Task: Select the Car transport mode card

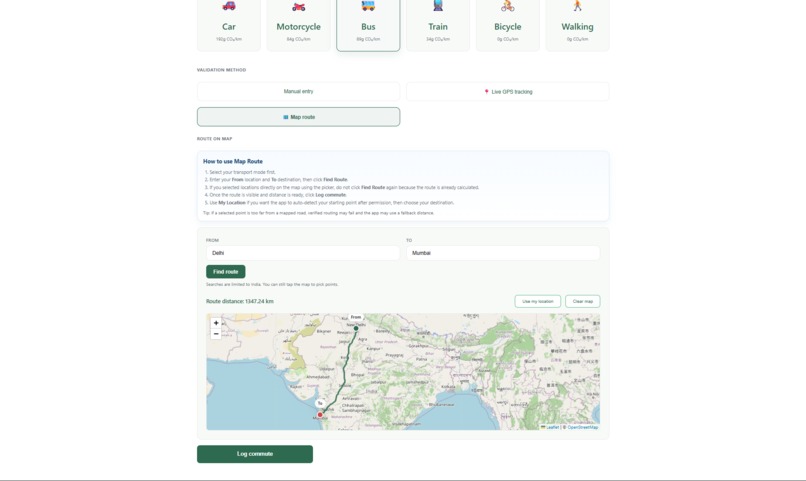Action: pyautogui.click(x=229, y=24)
